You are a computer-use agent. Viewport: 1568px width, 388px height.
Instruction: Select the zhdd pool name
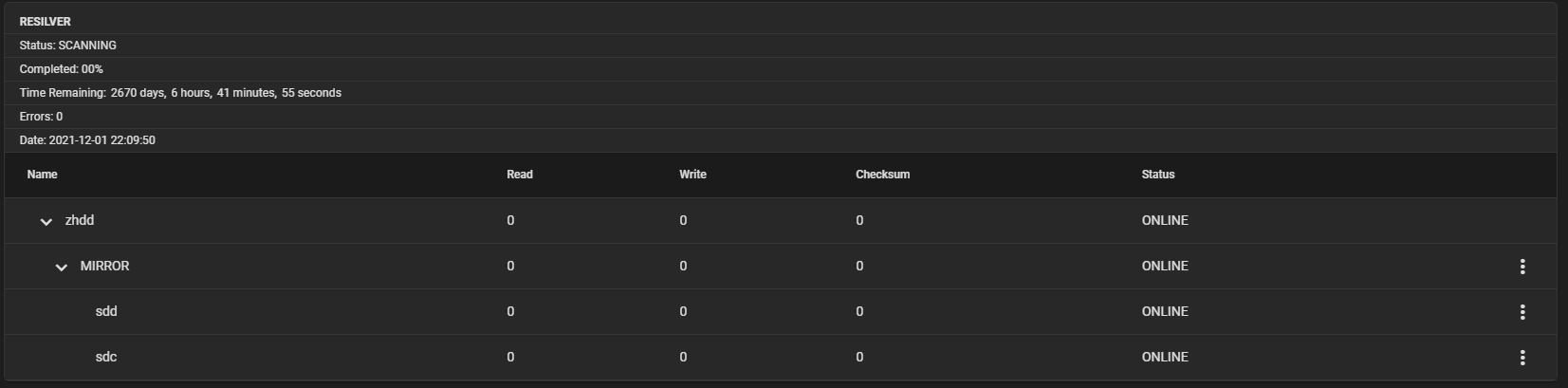coord(80,220)
